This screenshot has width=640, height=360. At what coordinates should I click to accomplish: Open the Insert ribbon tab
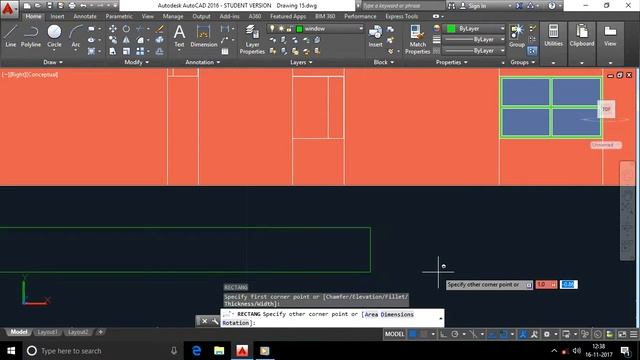tap(57, 16)
